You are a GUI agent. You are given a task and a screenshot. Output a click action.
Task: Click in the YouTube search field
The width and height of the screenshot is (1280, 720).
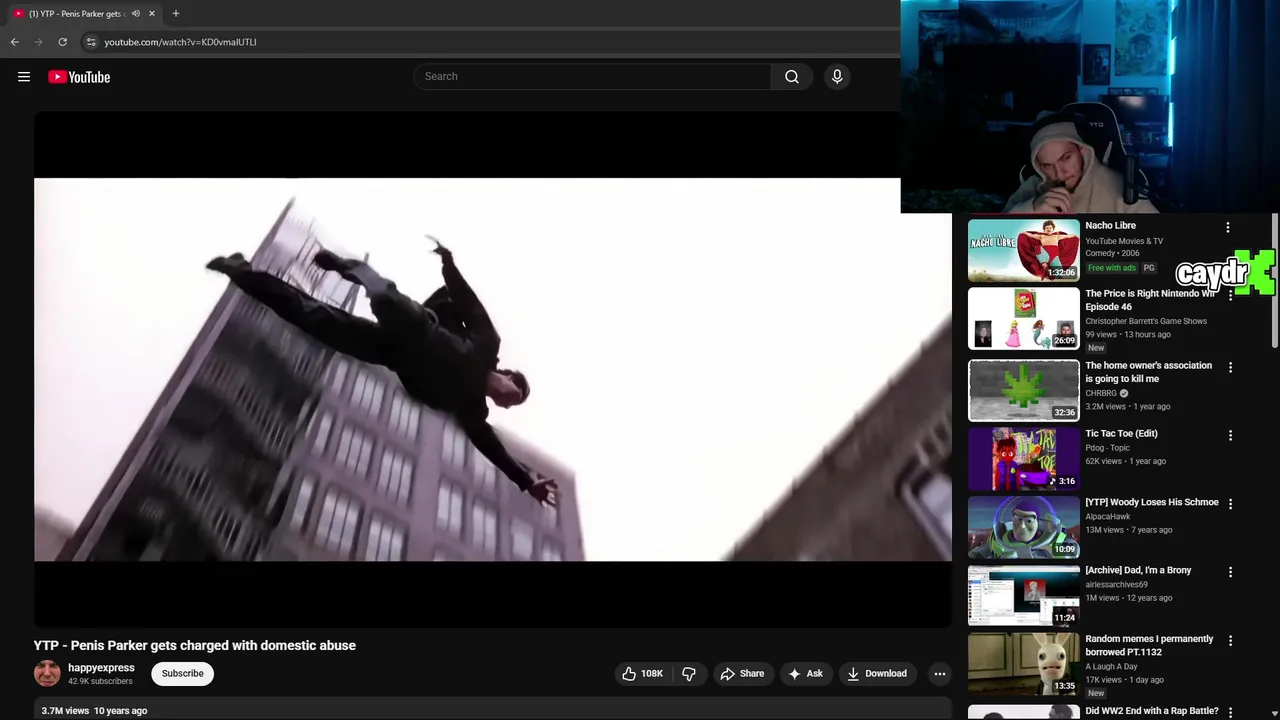click(x=592, y=77)
